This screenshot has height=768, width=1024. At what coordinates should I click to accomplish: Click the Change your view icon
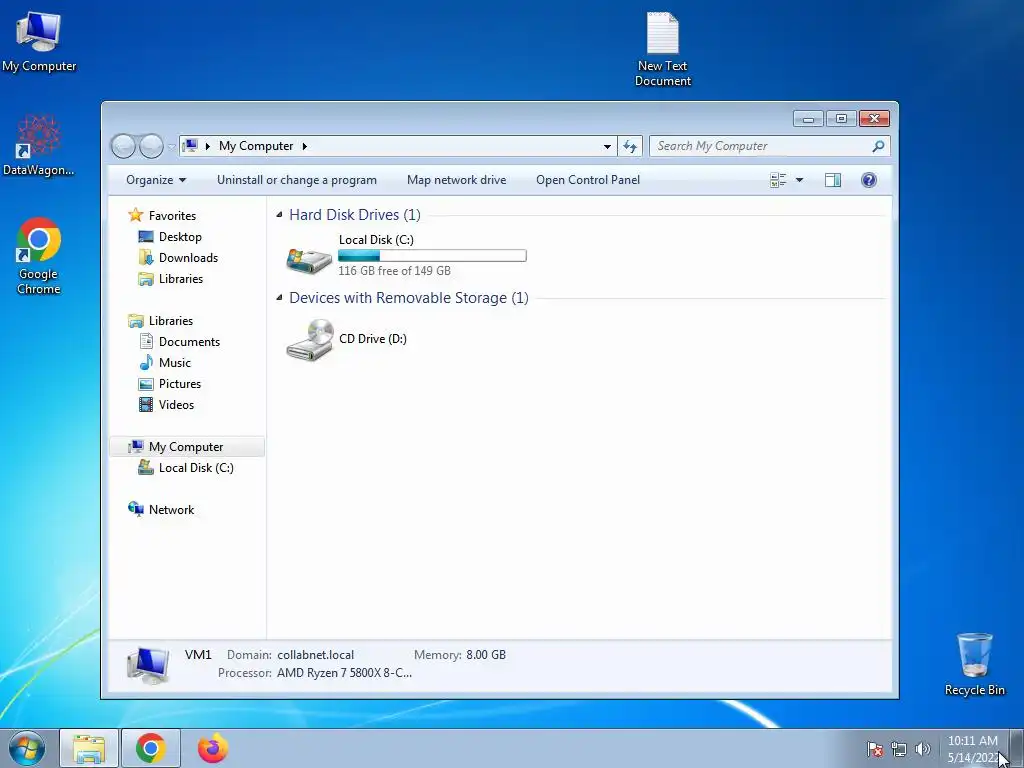778,180
